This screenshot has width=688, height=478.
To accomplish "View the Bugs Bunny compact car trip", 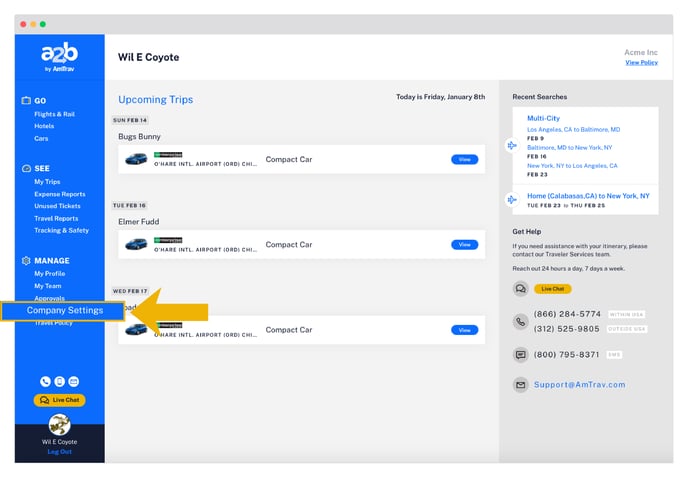I will click(x=464, y=159).
